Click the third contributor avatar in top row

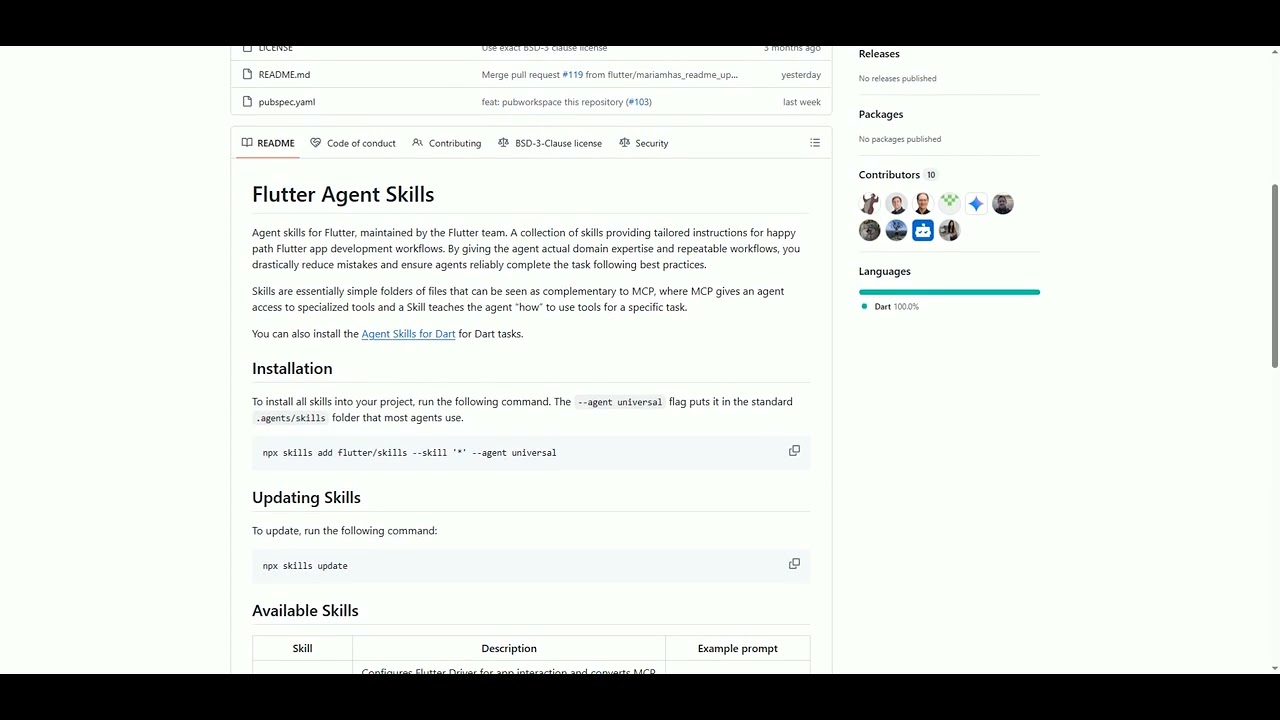tap(923, 204)
